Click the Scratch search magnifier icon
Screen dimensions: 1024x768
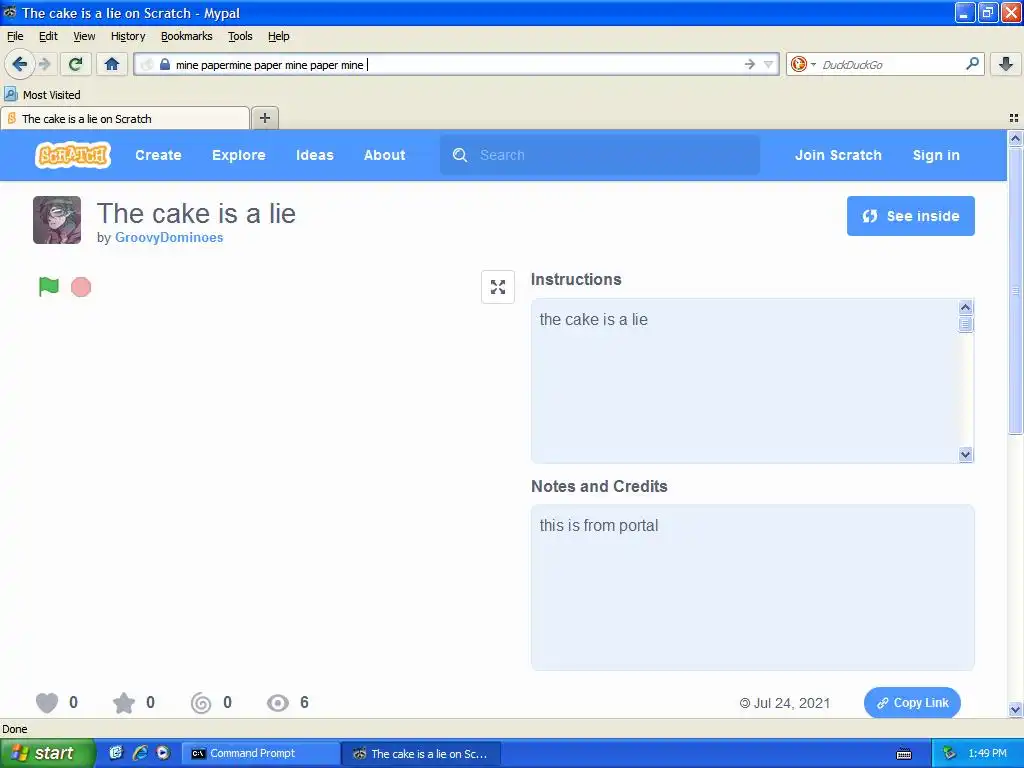[x=460, y=155]
